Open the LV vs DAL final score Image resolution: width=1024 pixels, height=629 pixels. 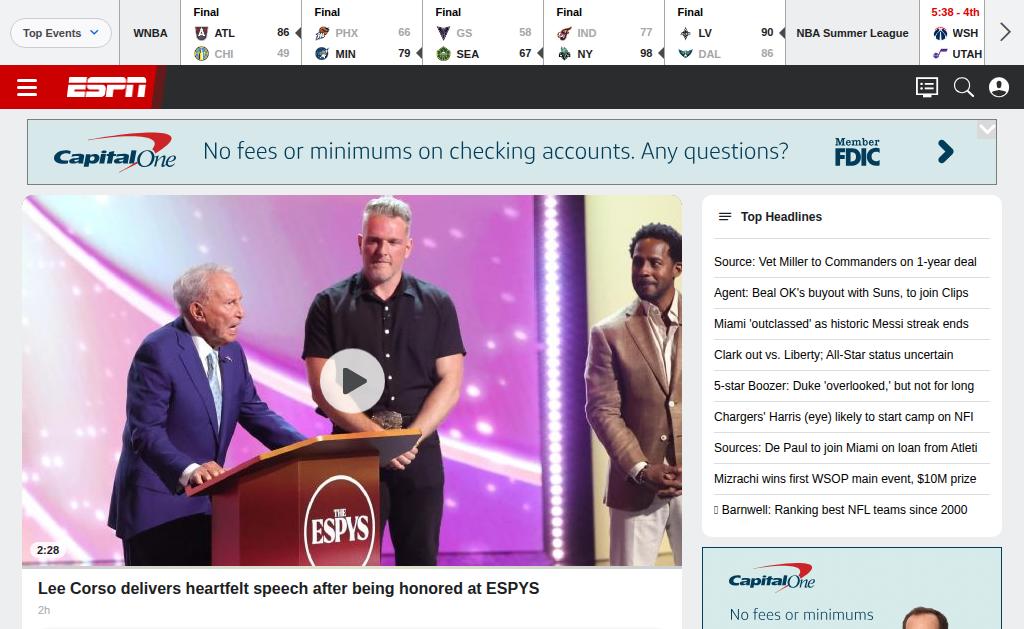click(725, 33)
